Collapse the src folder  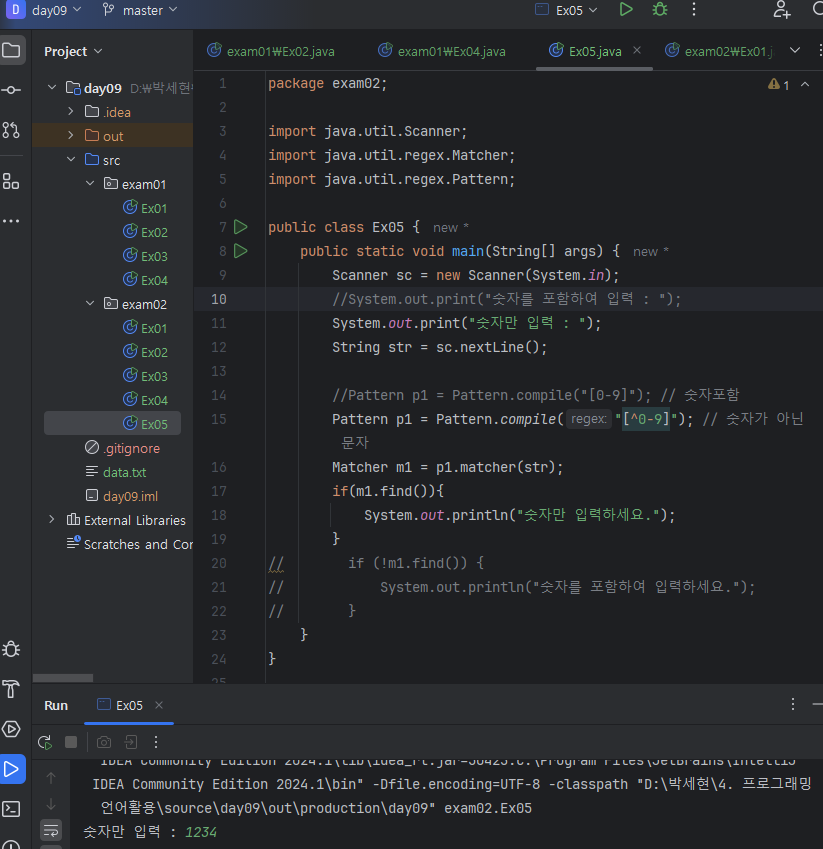71,159
